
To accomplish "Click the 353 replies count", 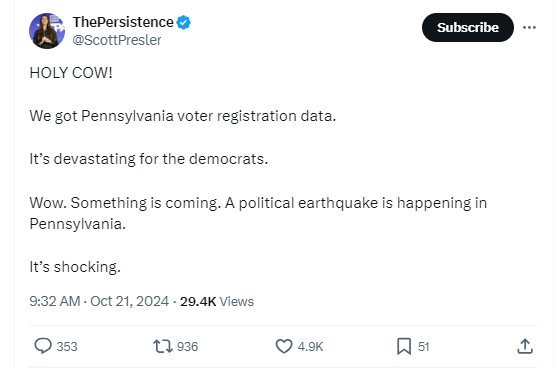I will click(67, 347).
